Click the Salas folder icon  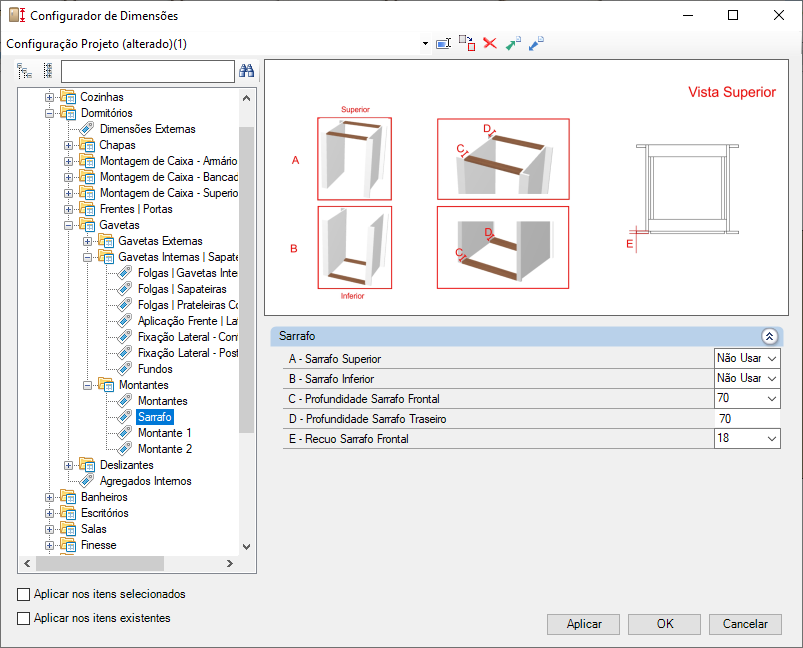click(x=68, y=529)
